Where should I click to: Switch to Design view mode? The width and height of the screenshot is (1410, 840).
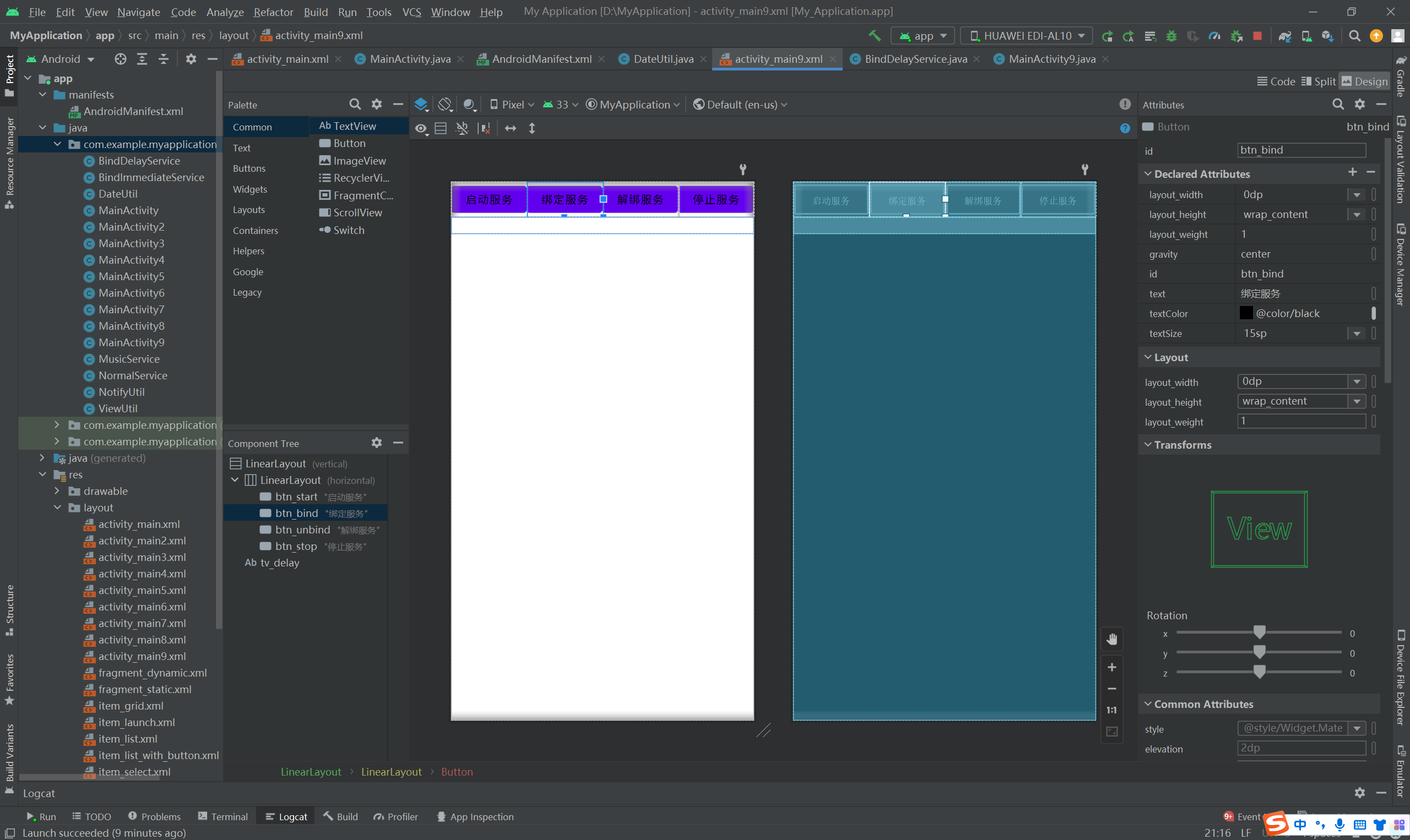[x=1364, y=81]
